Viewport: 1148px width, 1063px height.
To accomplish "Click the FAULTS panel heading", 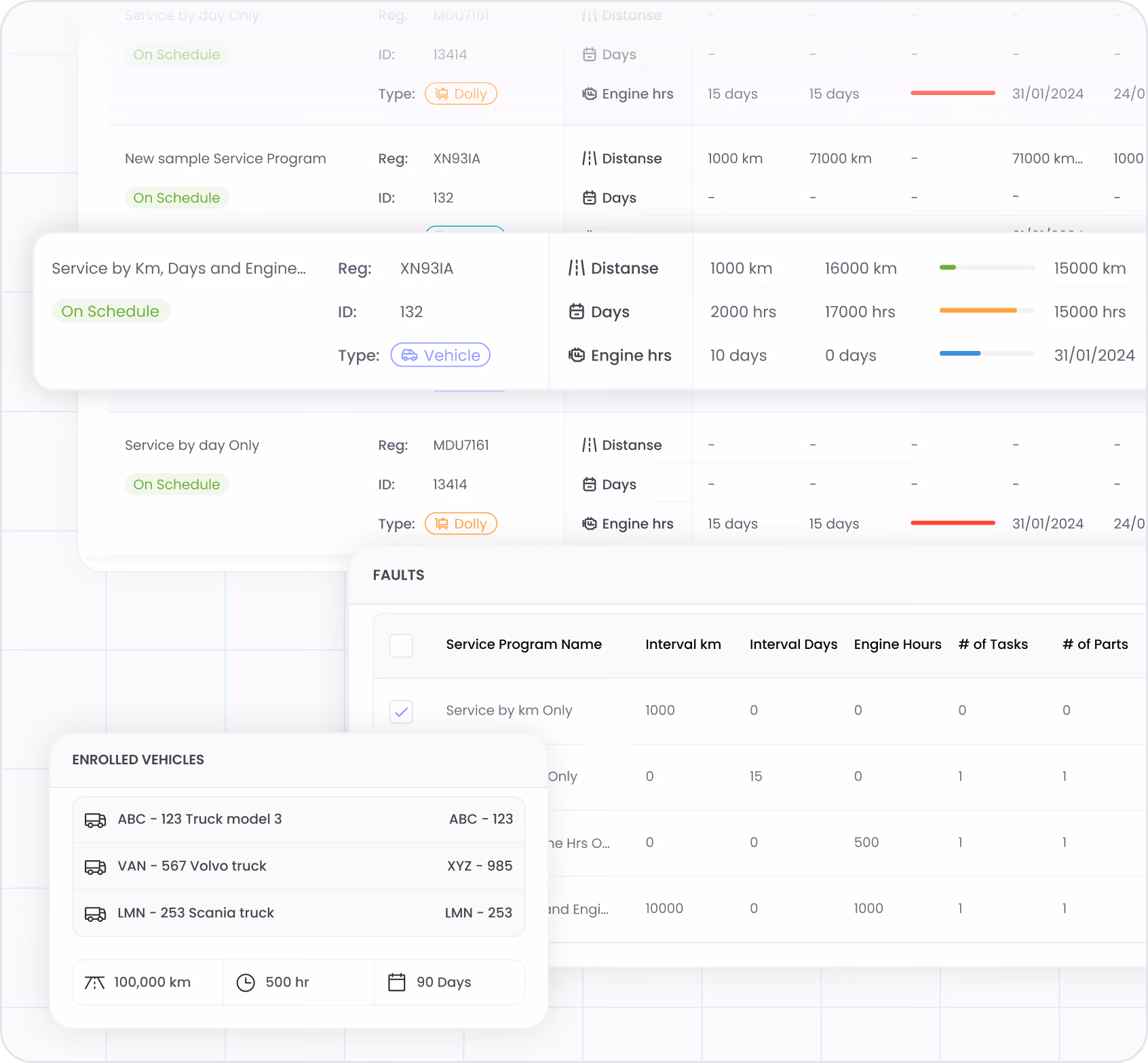I will (x=398, y=575).
